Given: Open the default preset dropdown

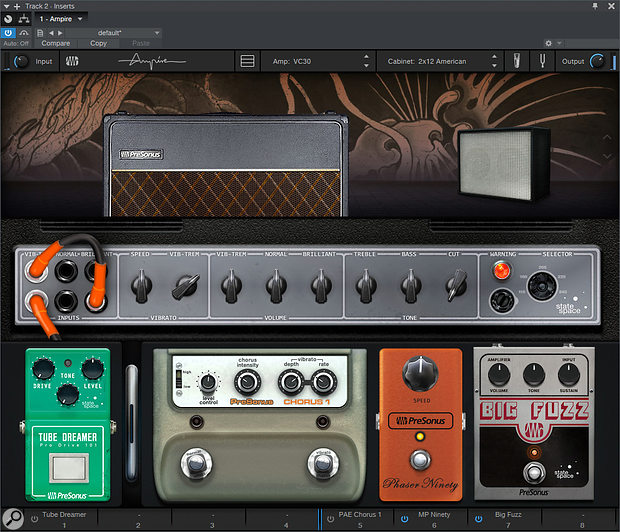Looking at the screenshot, I should click(x=114, y=33).
